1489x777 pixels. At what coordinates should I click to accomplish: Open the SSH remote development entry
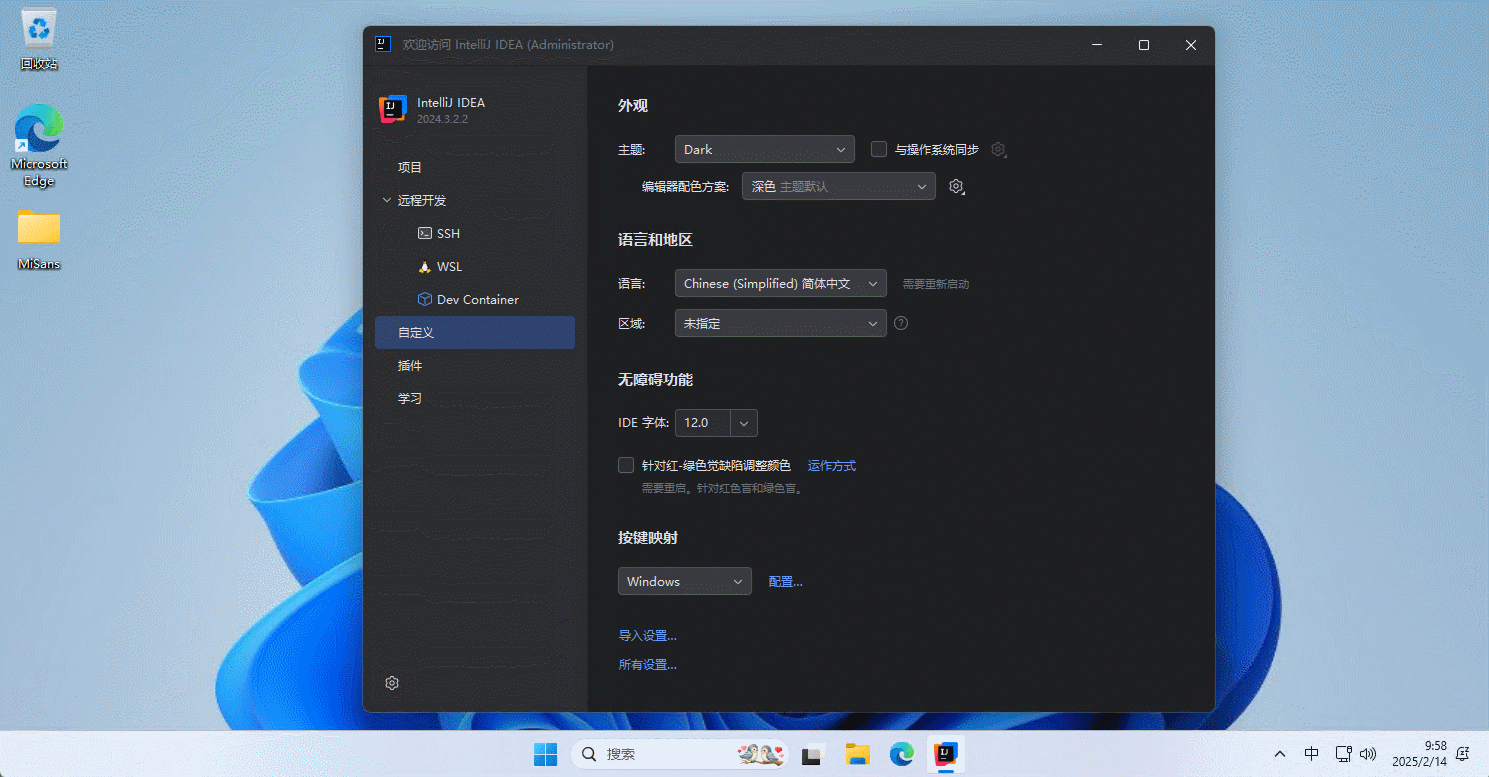448,233
